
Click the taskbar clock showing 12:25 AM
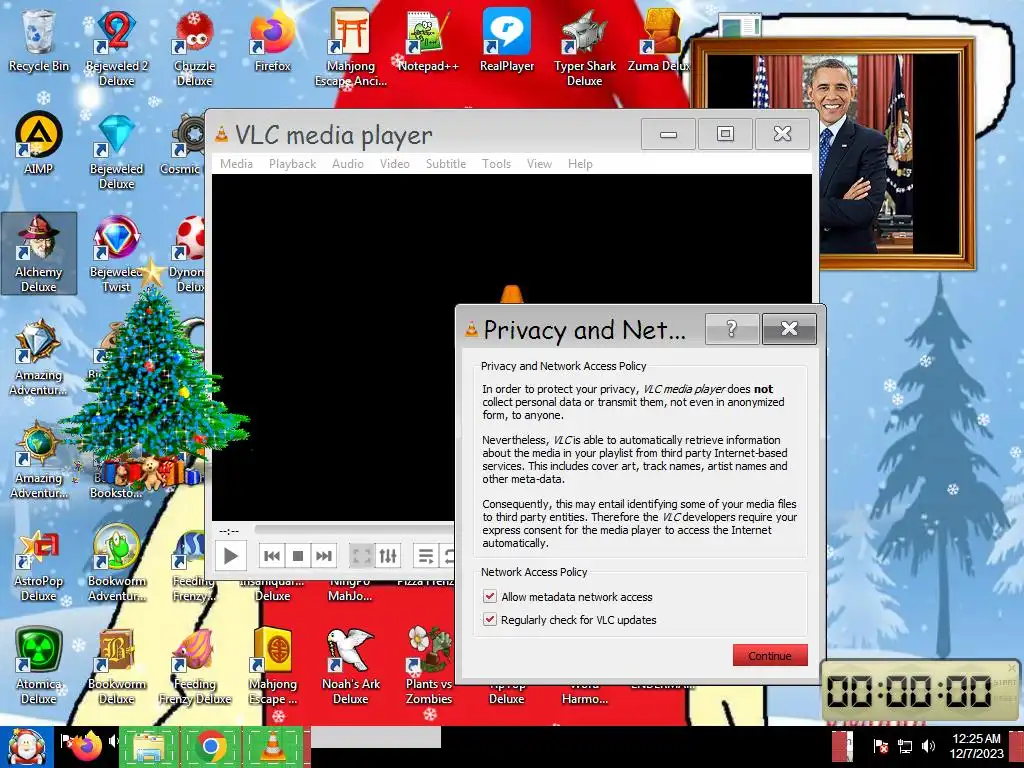point(976,746)
